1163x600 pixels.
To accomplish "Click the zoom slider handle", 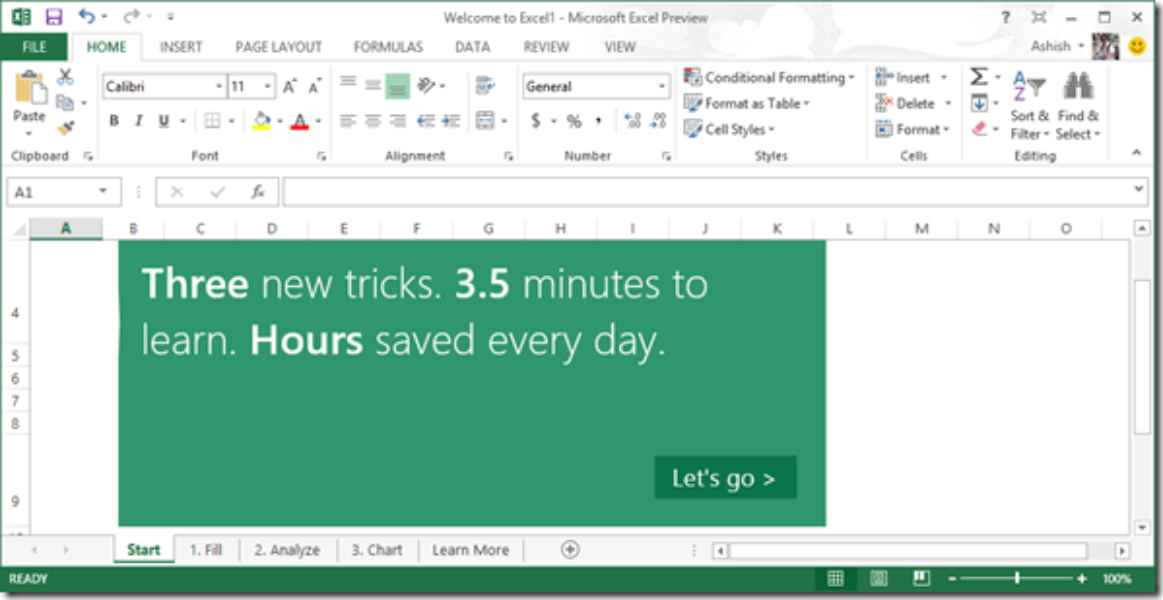I will pos(1017,578).
